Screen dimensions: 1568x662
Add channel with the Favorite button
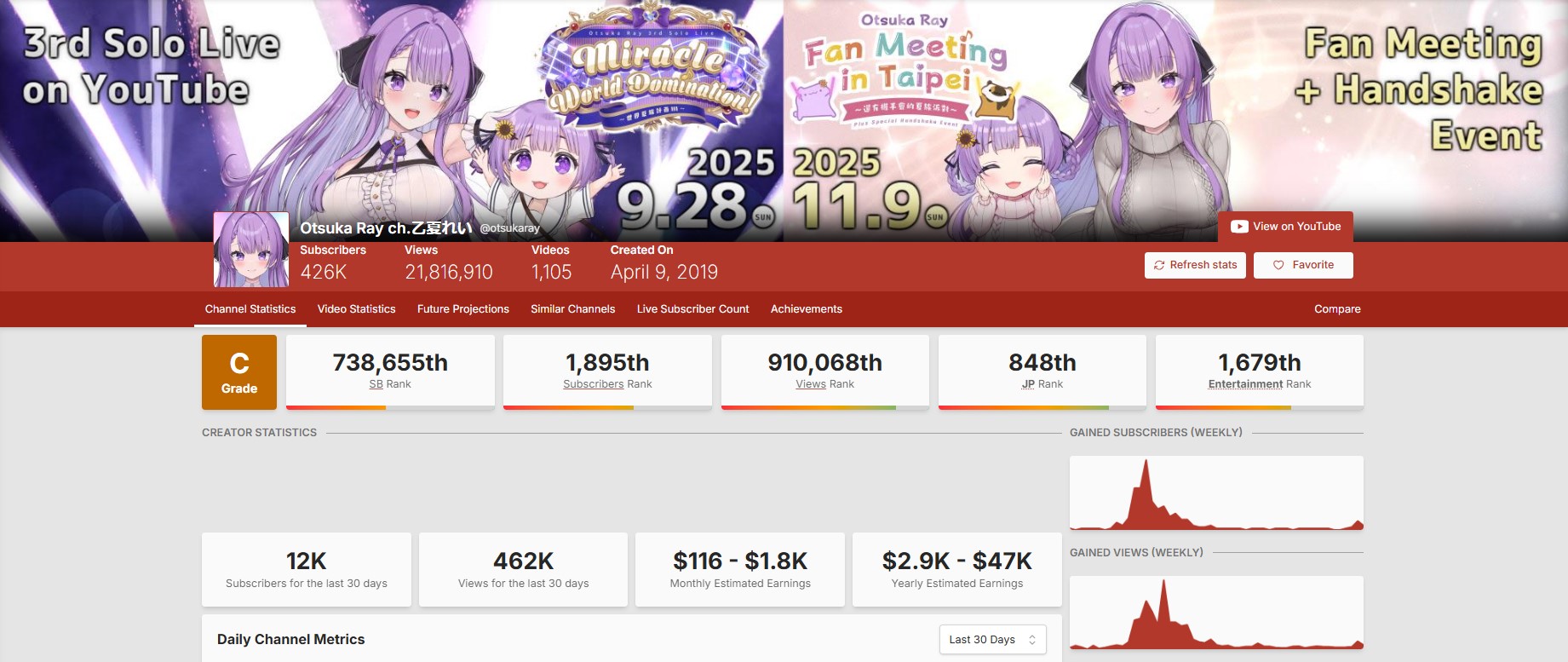tap(1303, 265)
